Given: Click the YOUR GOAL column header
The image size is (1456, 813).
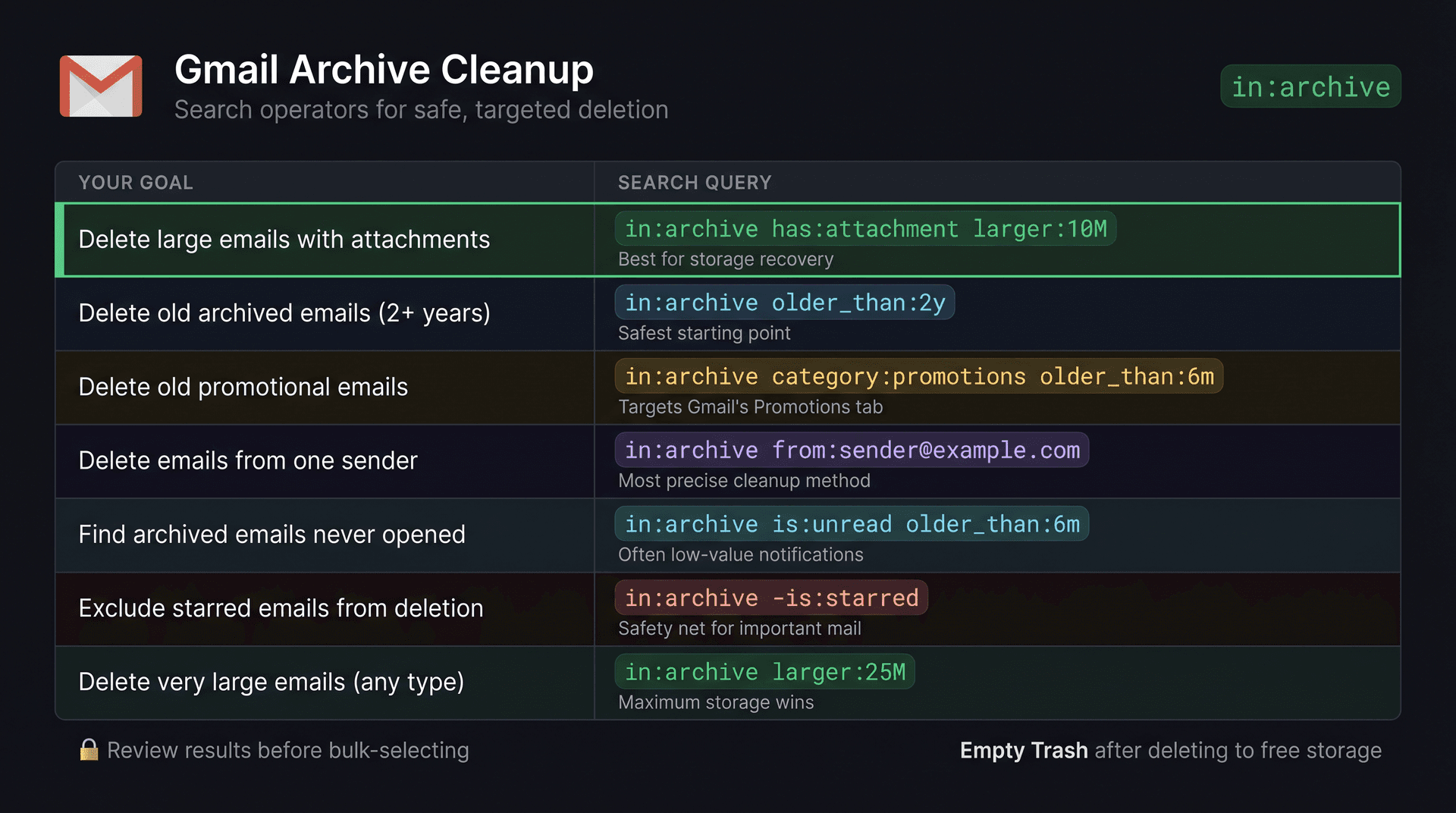Looking at the screenshot, I should click(136, 182).
